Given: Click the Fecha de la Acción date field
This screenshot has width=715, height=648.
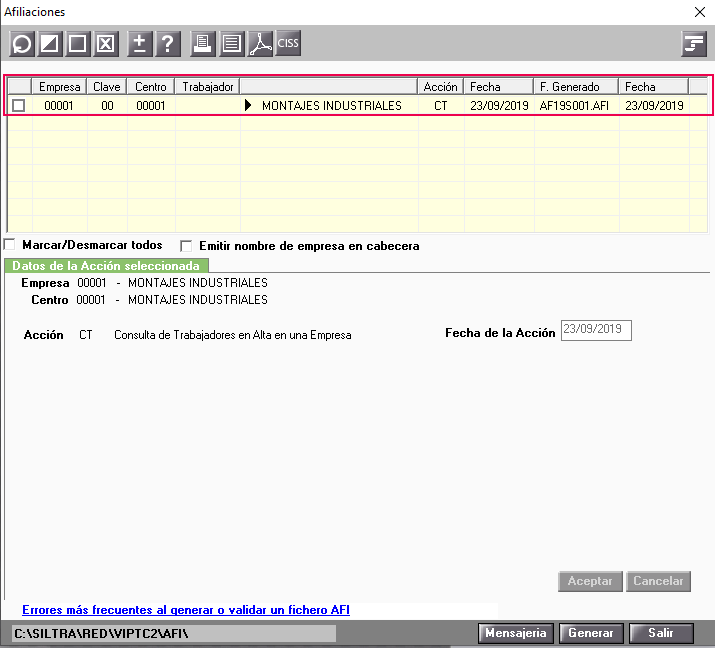Looking at the screenshot, I should (596, 330).
